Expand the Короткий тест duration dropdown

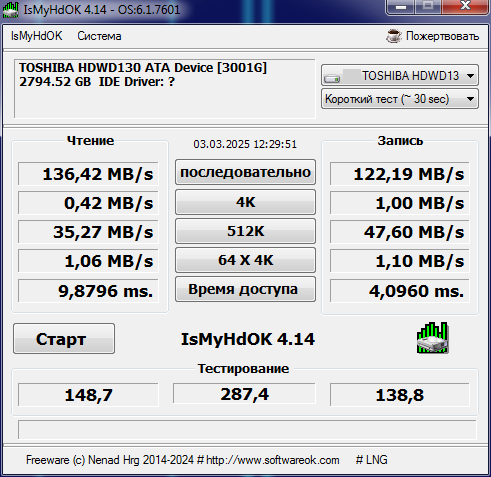(400, 99)
